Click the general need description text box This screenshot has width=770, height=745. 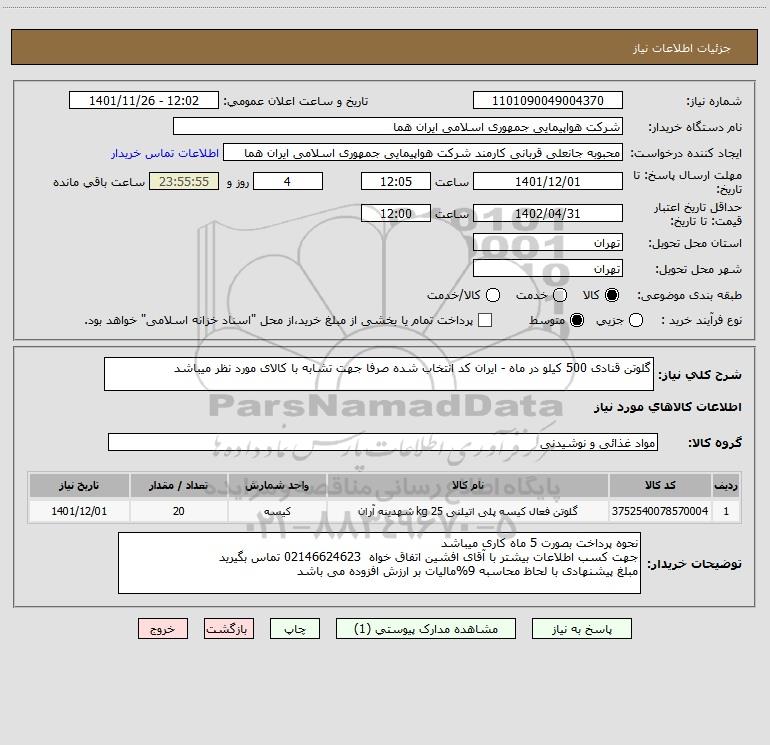[379, 374]
